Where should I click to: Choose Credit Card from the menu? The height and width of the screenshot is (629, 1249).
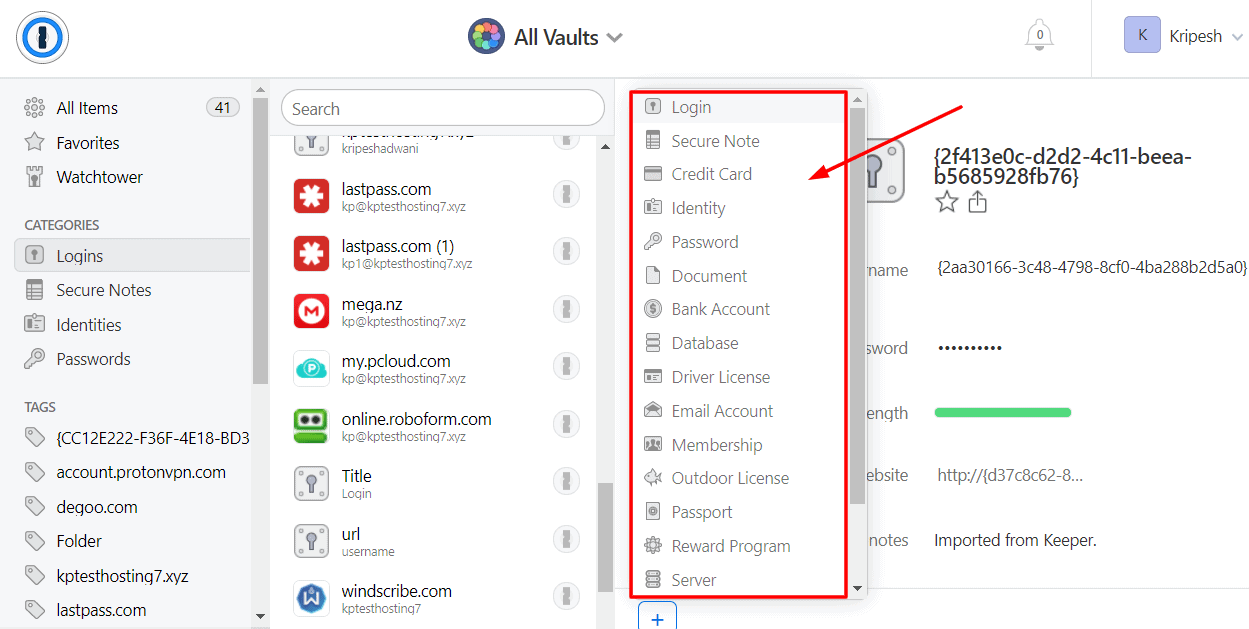[x=740, y=174]
